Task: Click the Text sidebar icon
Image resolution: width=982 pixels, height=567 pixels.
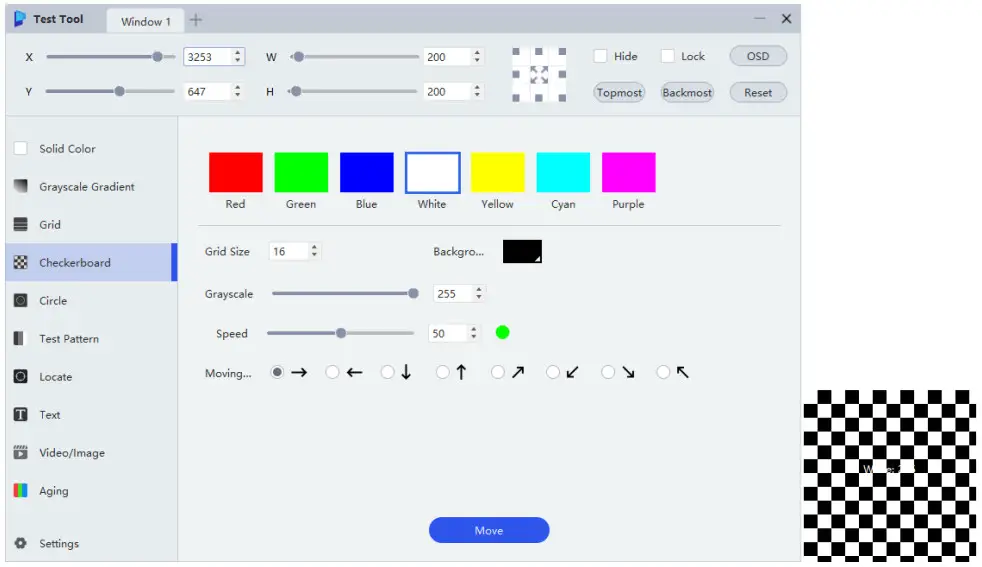Action: 21,415
